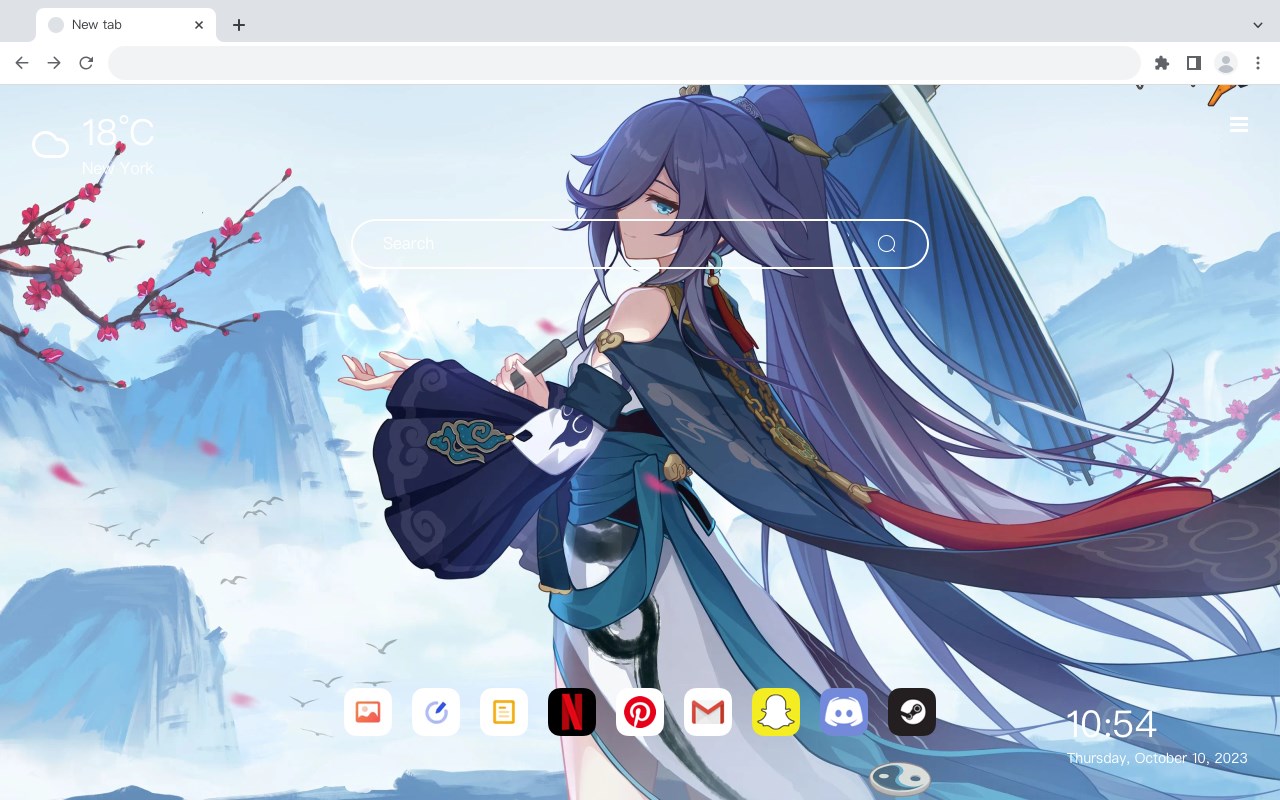The height and width of the screenshot is (800, 1280).
Task: Click the cloud weather icon
Action: 50,146
